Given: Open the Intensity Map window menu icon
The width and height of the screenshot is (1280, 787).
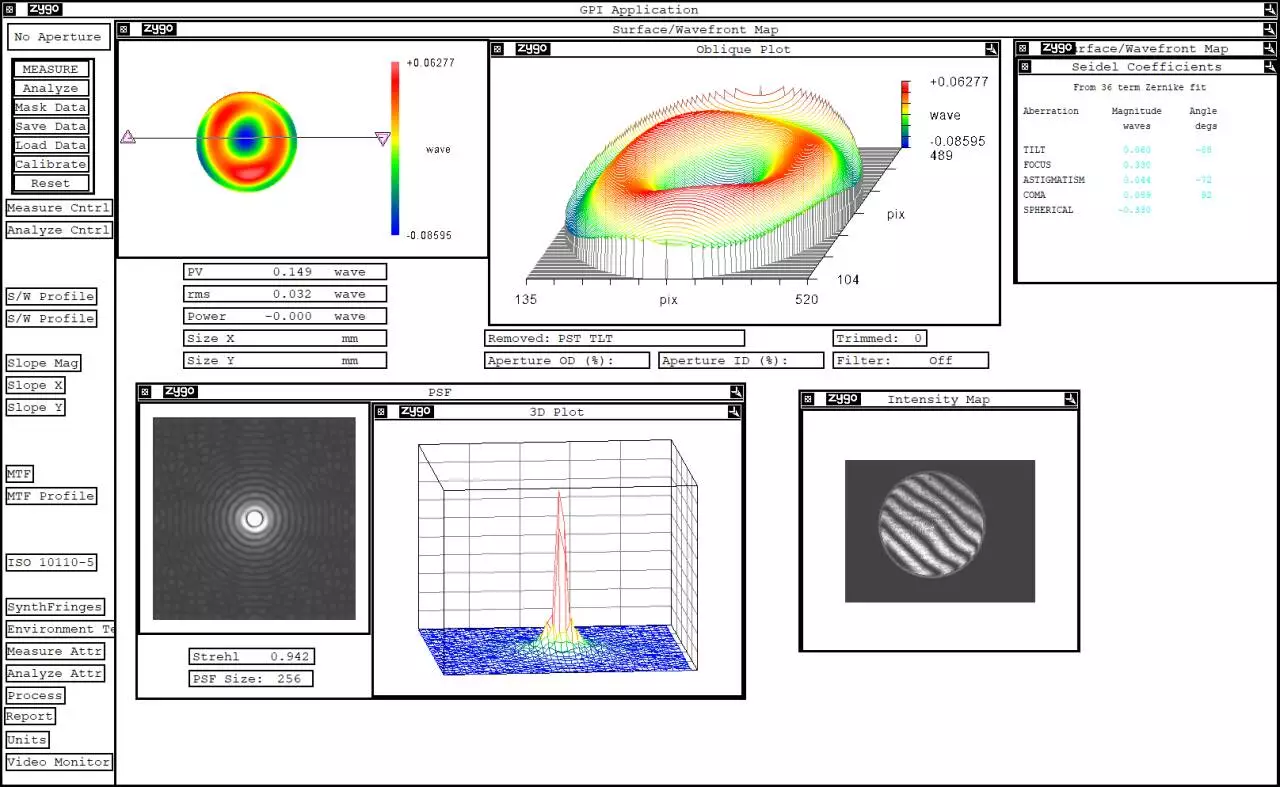Looking at the screenshot, I should tap(808, 399).
